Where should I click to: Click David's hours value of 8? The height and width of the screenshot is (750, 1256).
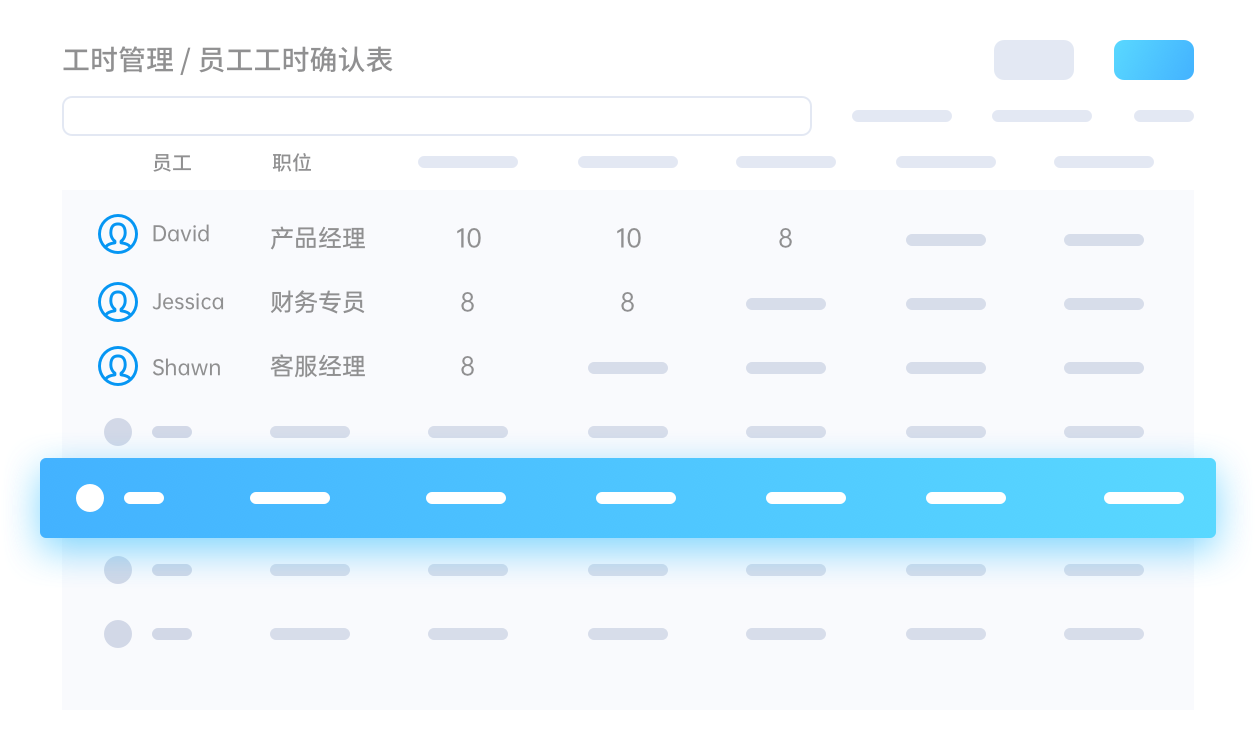coord(785,238)
